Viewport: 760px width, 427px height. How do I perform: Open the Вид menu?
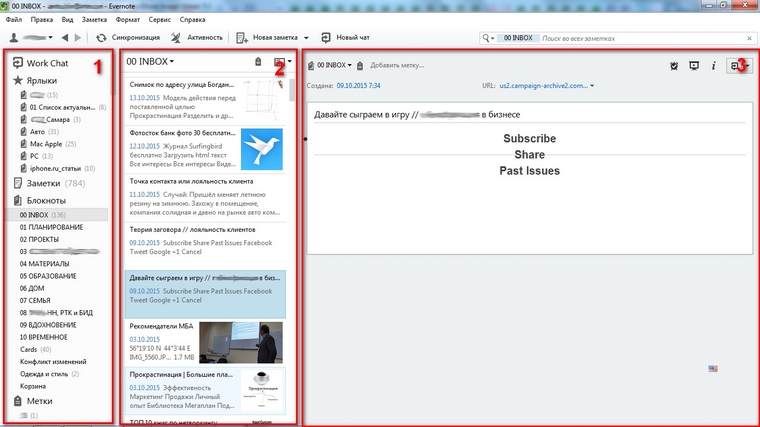pyautogui.click(x=67, y=20)
